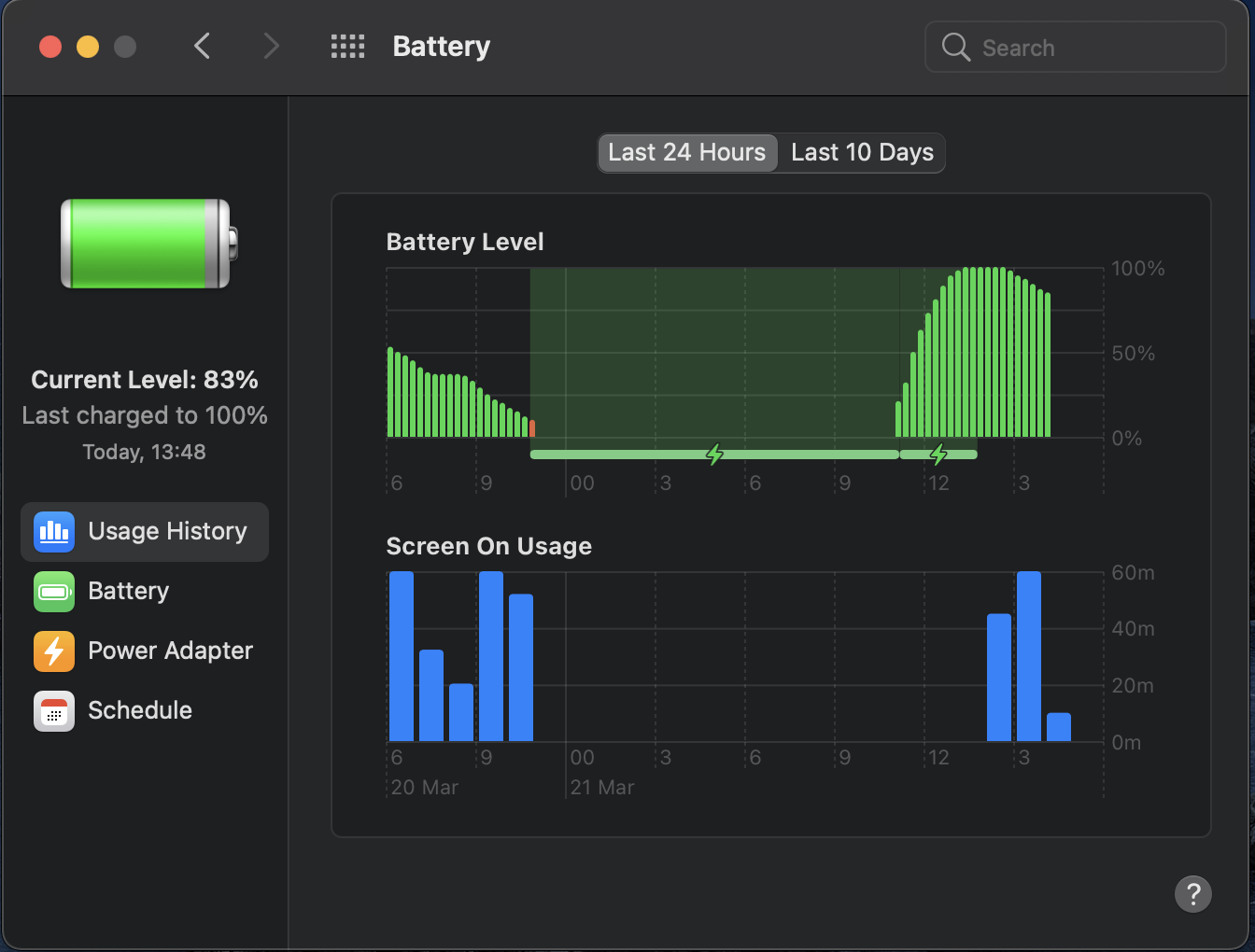This screenshot has width=1255, height=952.
Task: Open Show All preferences grid icon
Action: coord(347,47)
